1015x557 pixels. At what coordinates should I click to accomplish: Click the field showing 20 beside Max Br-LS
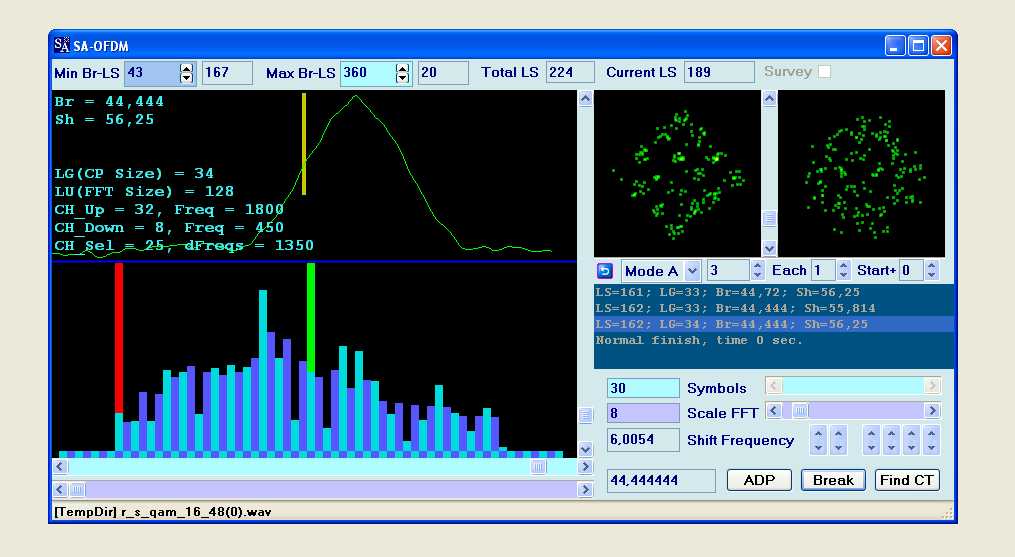tap(443, 73)
